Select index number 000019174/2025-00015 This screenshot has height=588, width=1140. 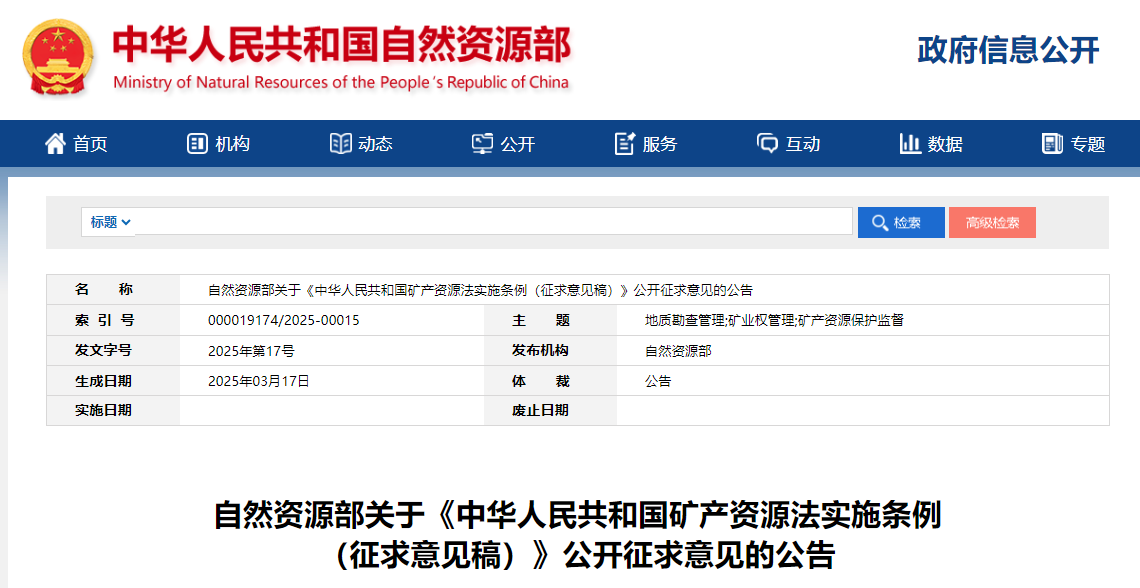pyautogui.click(x=284, y=321)
